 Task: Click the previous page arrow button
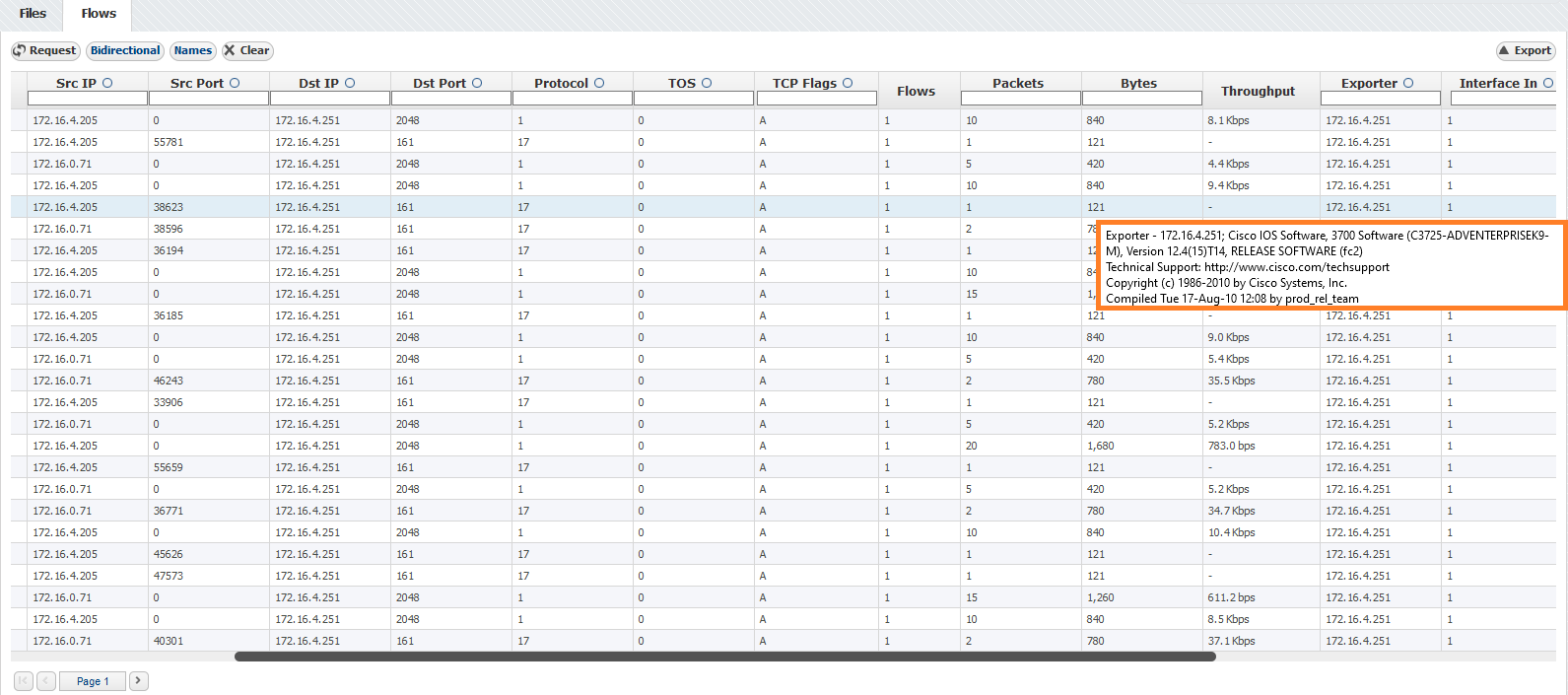click(x=46, y=680)
